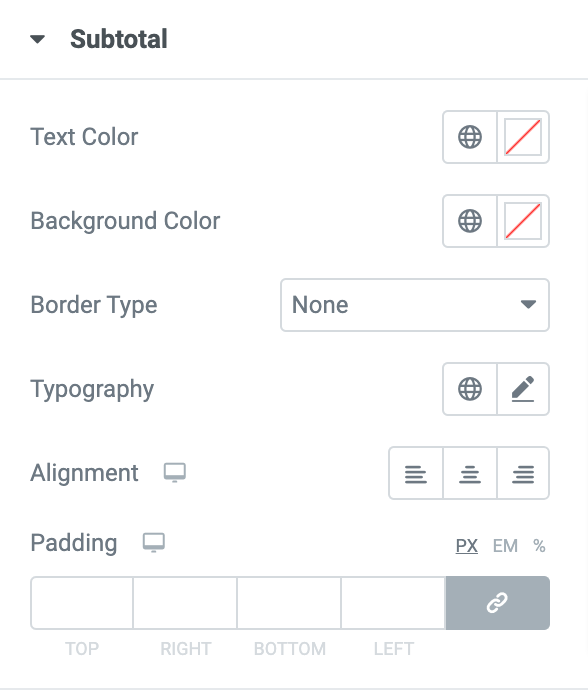Viewport: 588px width, 690px height.
Task: Align subtotal text right
Action: (523, 473)
